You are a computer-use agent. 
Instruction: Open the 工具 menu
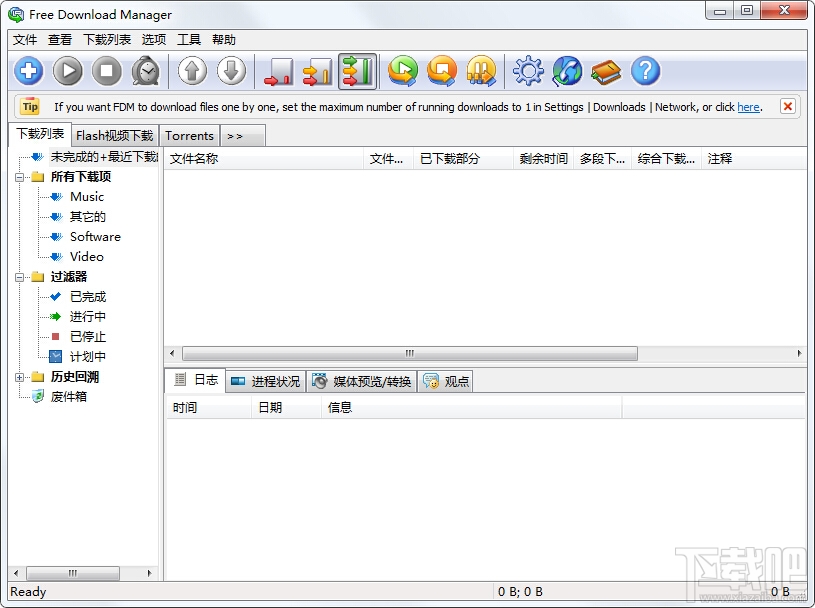click(x=189, y=39)
